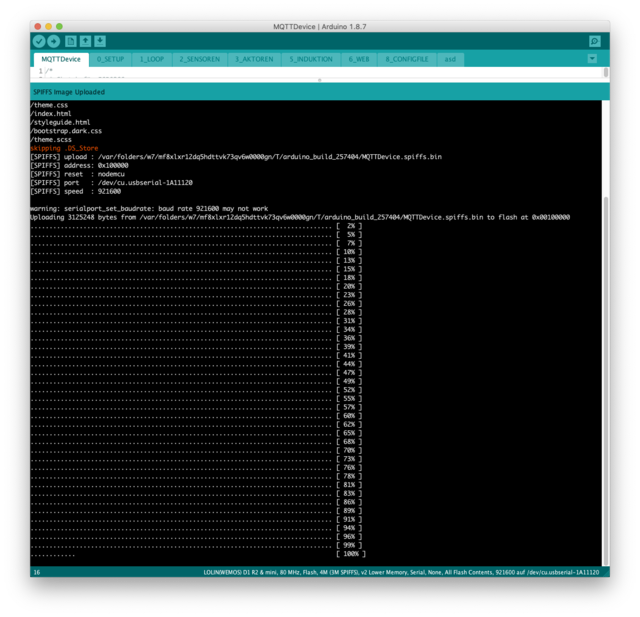Image resolution: width=640 pixels, height=617 pixels.
Task: Click the console output vertical scrollbar
Action: coord(606,380)
